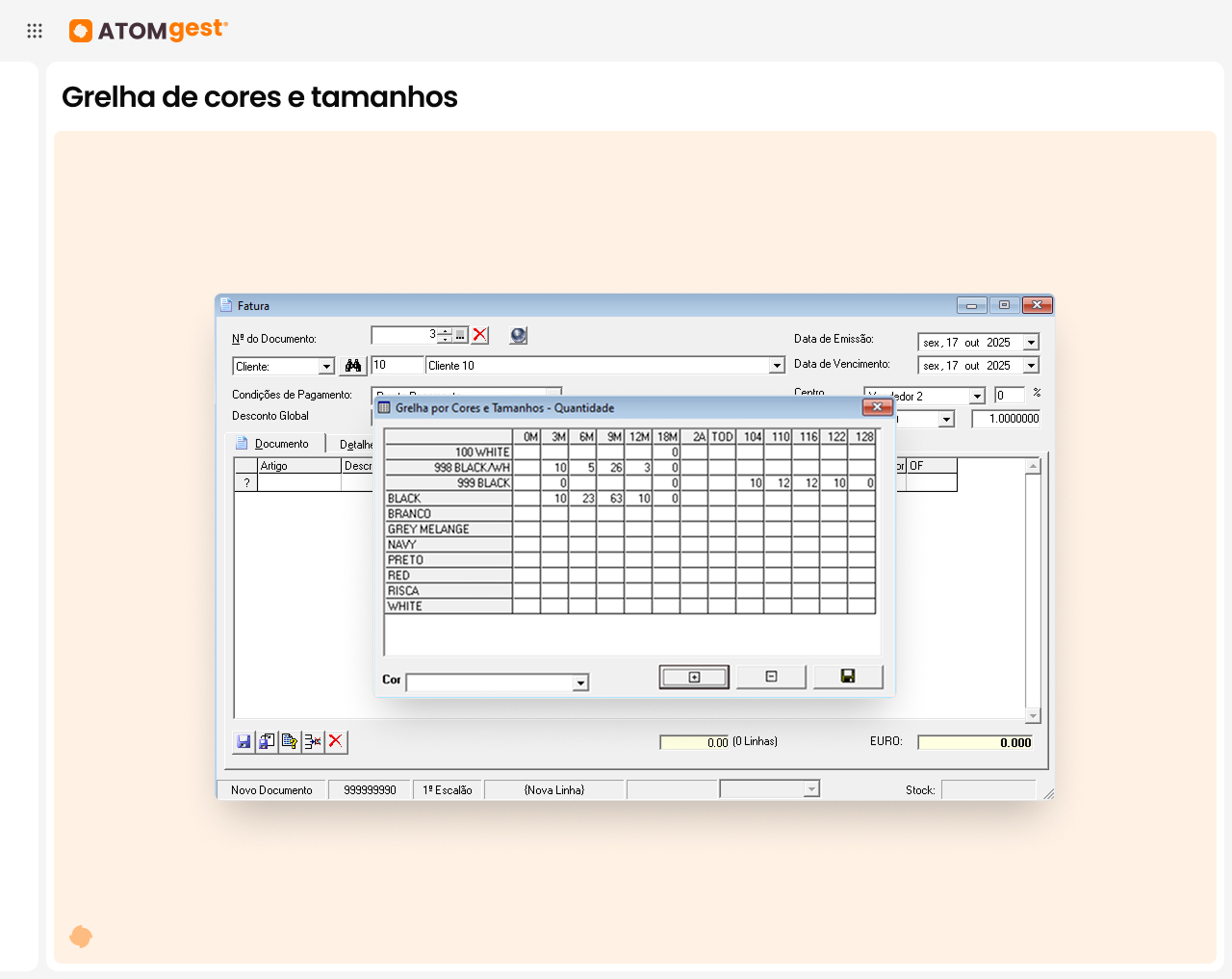Save the color grid with floppy icon
Viewport: 1232px width, 979px height.
pos(848,677)
